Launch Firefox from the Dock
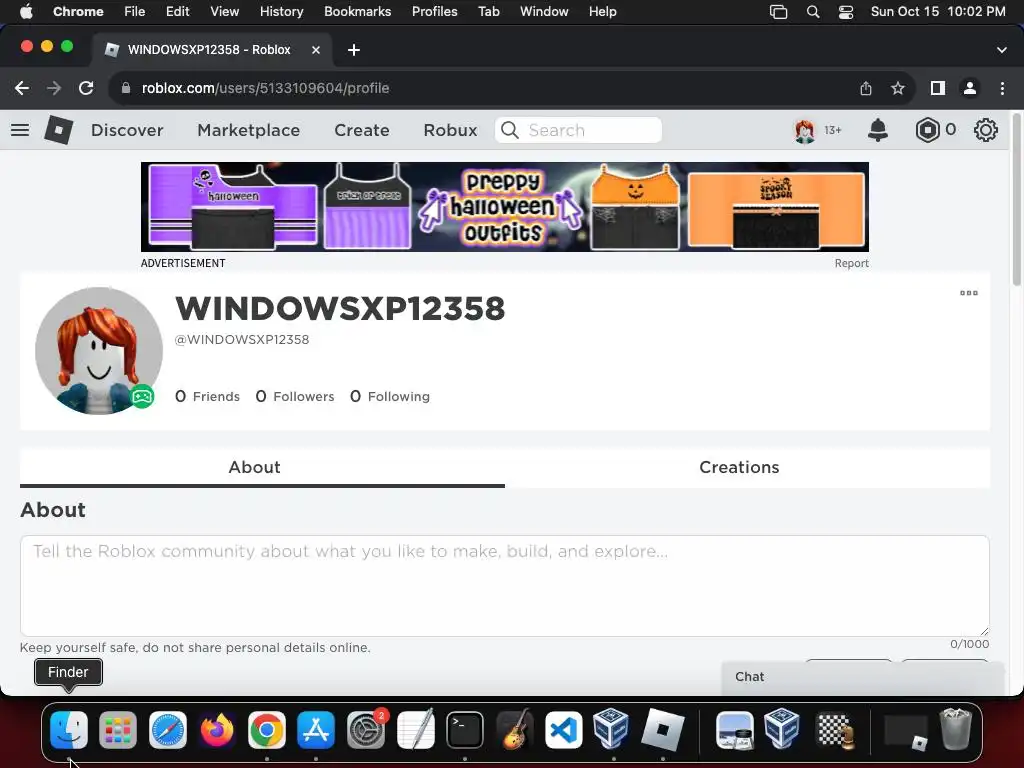1024x768 pixels. click(x=217, y=729)
